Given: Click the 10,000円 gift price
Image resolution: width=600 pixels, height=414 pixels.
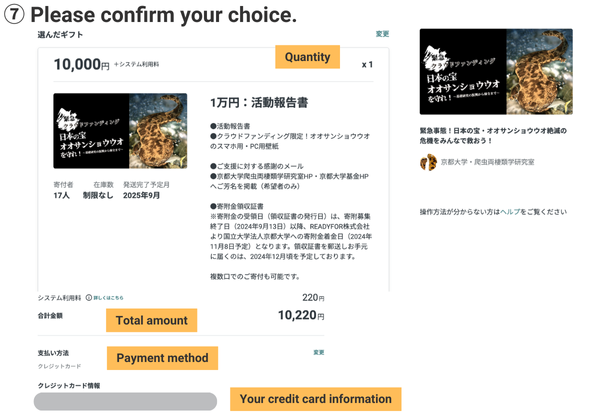Looking at the screenshot, I should tap(81, 65).
